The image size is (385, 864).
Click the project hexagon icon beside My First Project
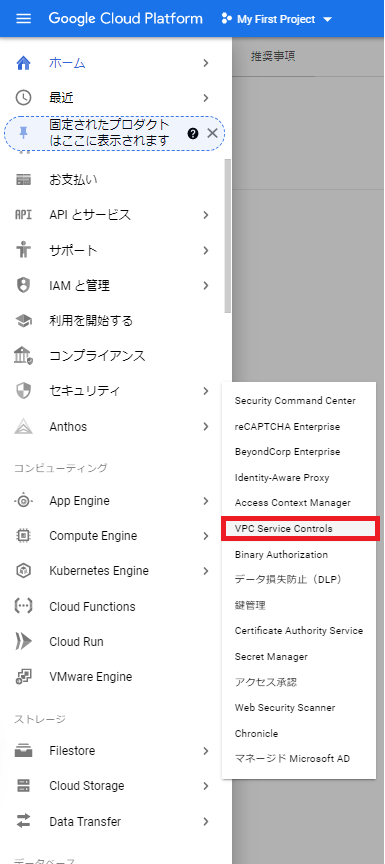pyautogui.click(x=226, y=19)
